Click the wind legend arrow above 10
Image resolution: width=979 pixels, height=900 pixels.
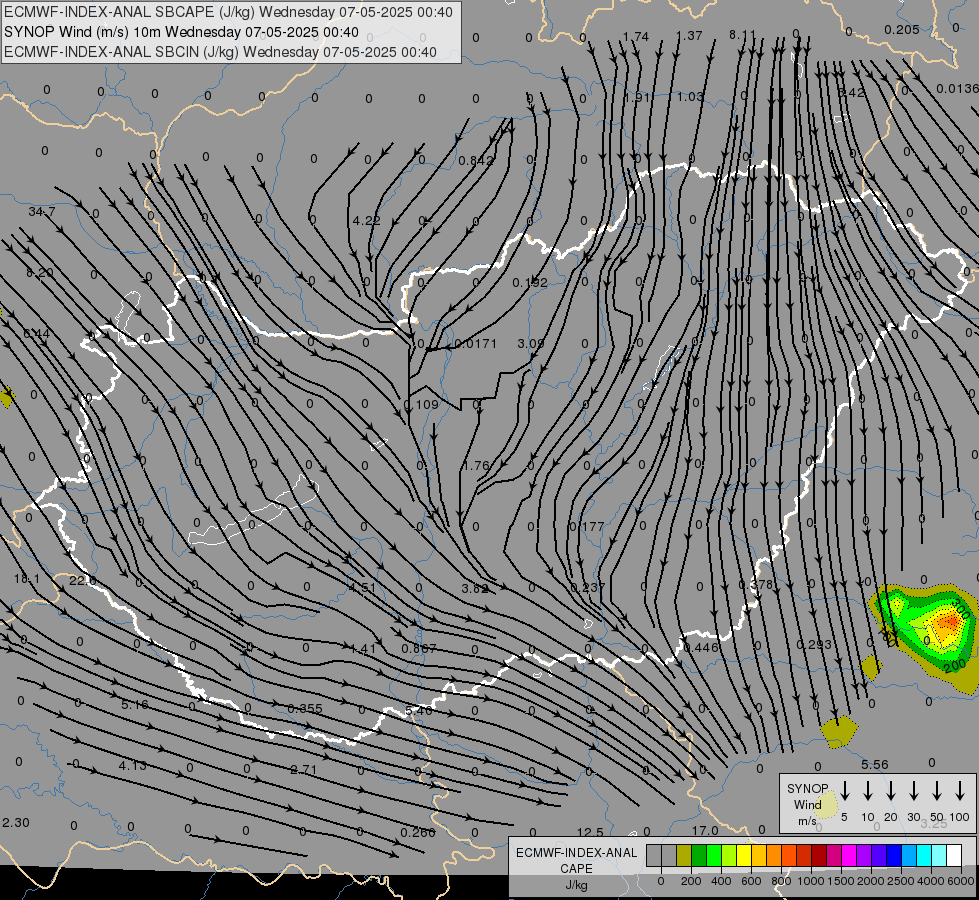[868, 791]
